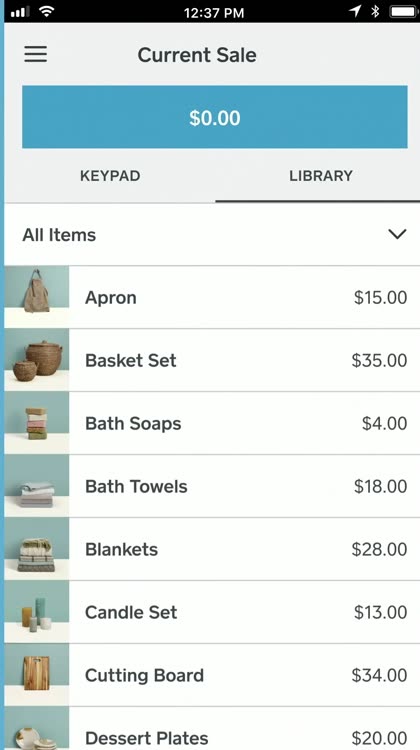Screen dimensions: 420x750
Task: Open the All Items category selector
Action: pyautogui.click(x=212, y=234)
